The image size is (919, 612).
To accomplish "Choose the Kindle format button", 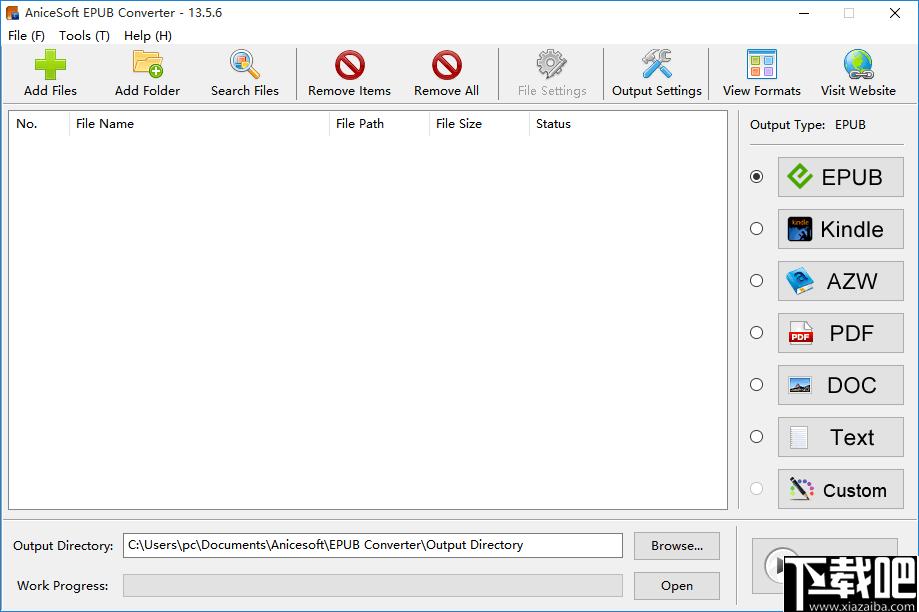I will coord(840,229).
